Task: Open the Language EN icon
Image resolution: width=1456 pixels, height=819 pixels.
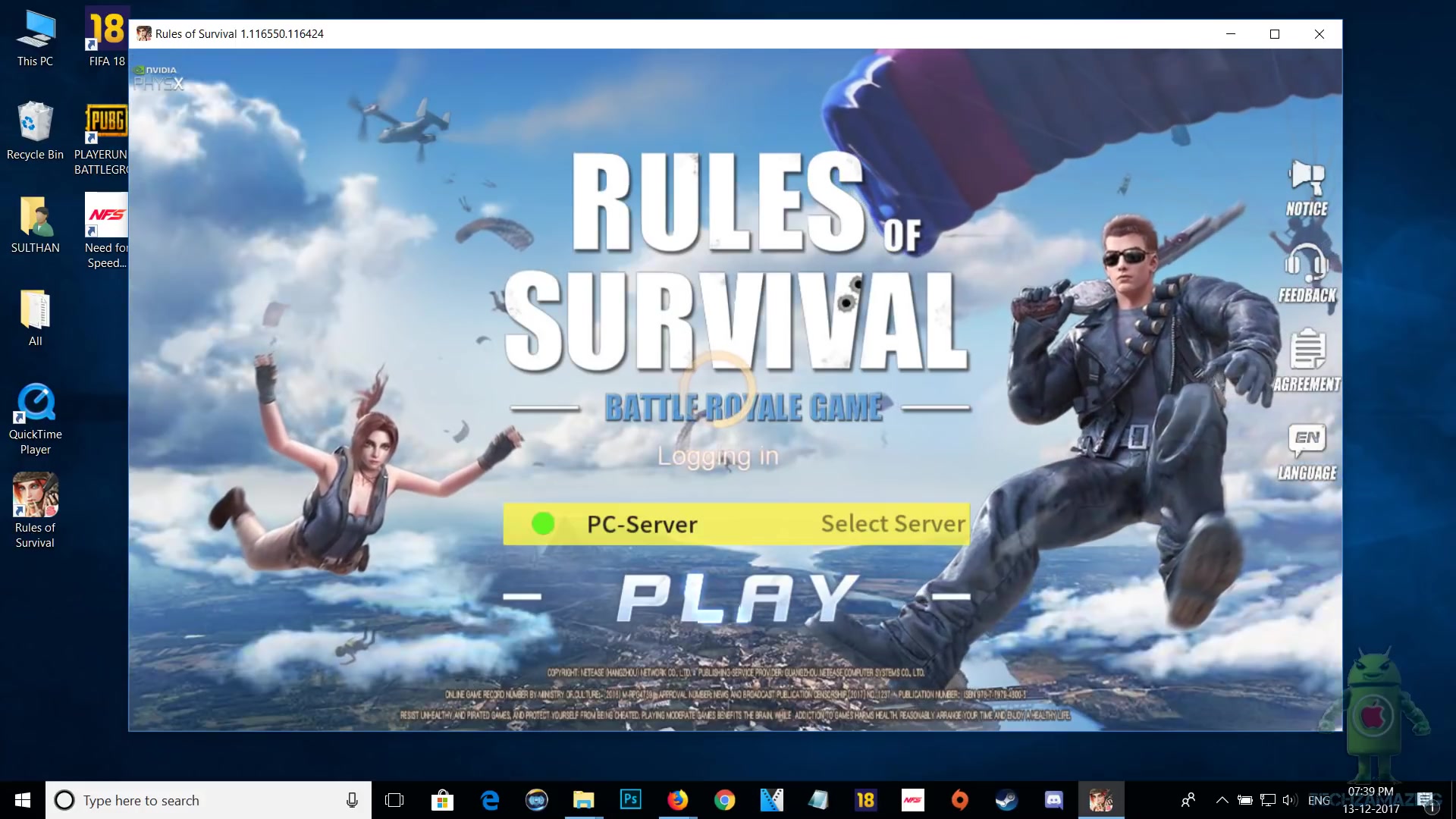Action: [1307, 439]
